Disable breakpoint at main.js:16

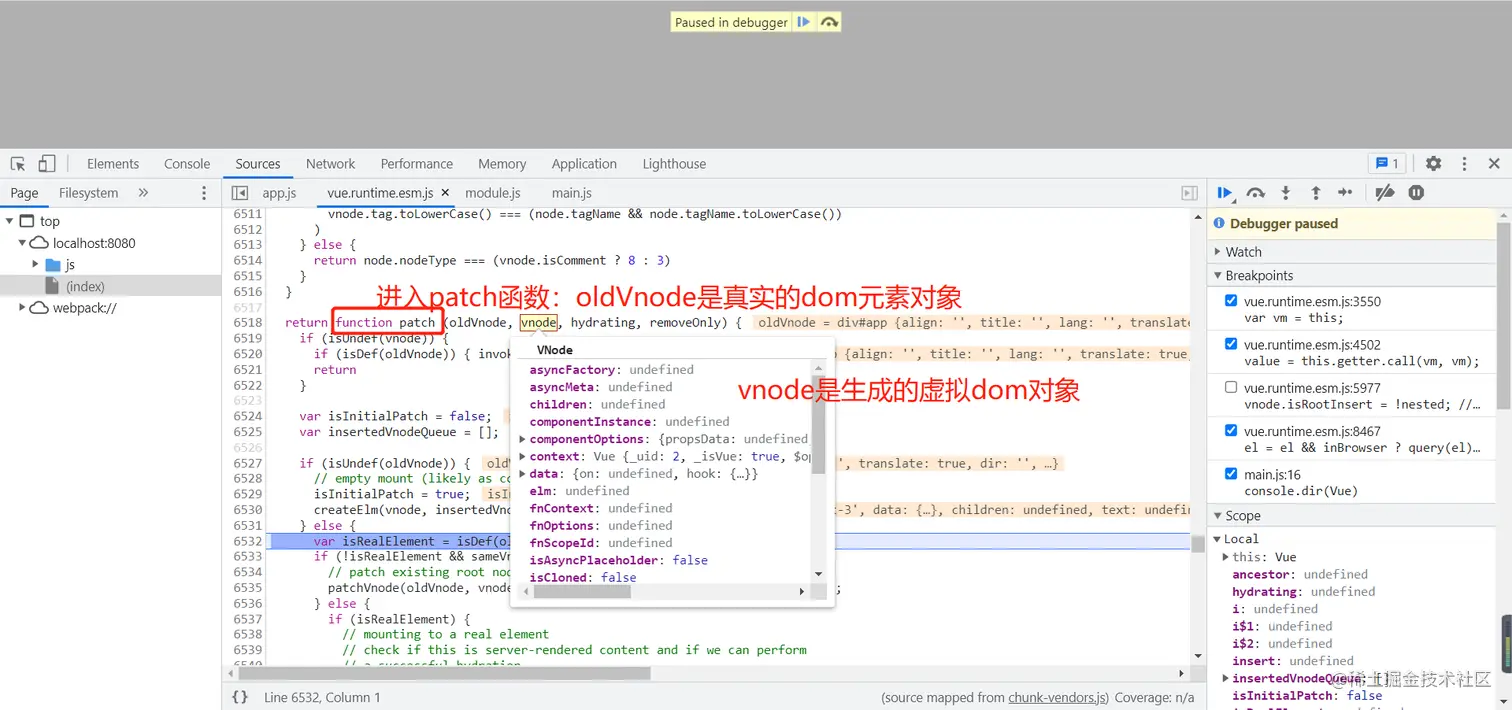tap(1231, 474)
